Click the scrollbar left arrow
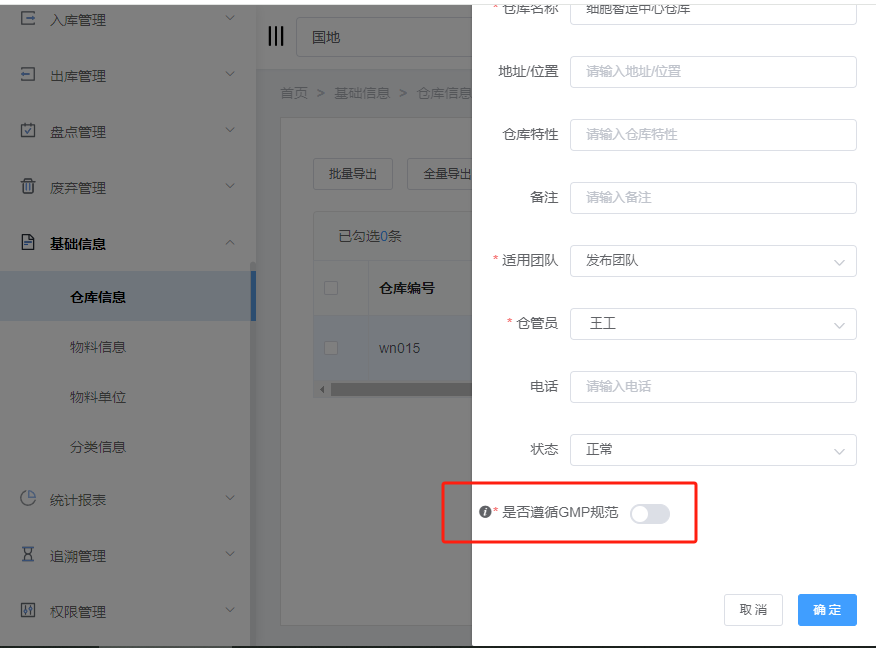876x648 pixels. [322, 389]
